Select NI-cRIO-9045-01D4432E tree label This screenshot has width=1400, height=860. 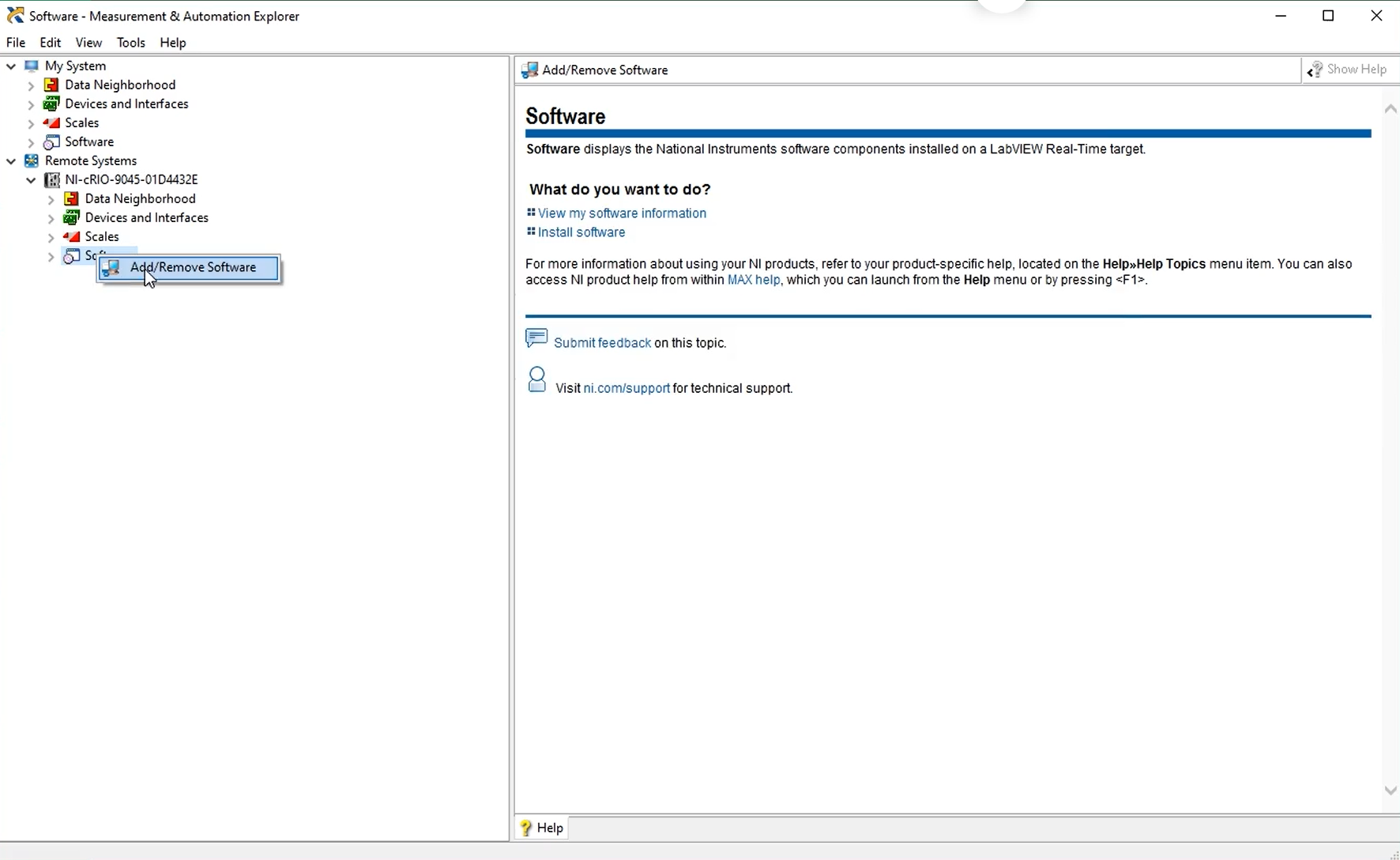tap(131, 179)
